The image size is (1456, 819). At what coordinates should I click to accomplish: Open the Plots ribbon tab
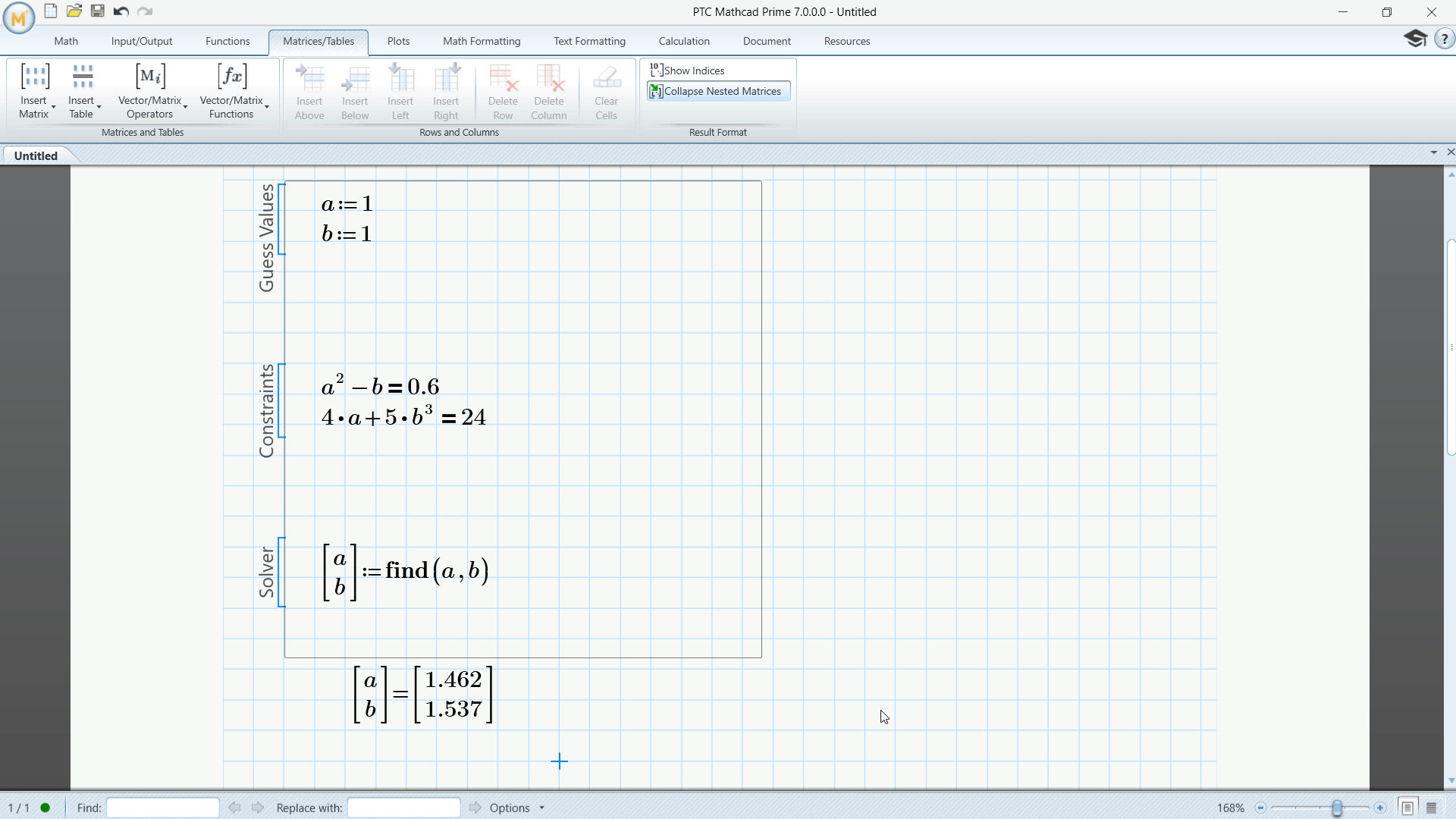coord(398,41)
